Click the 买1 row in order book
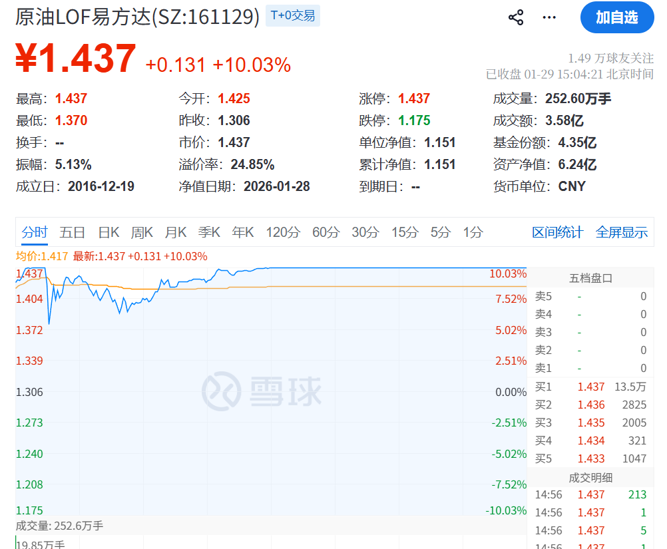The height and width of the screenshot is (549, 667). click(x=591, y=386)
